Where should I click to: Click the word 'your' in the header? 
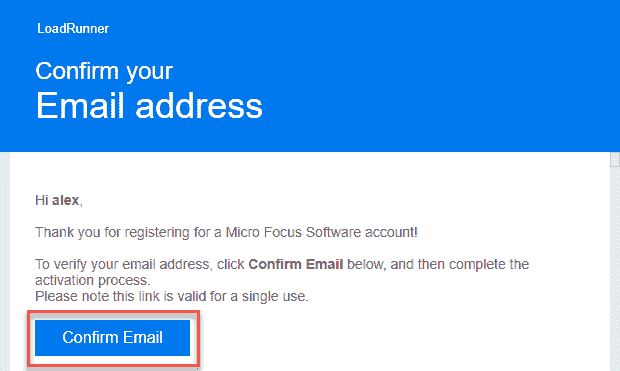(149, 72)
